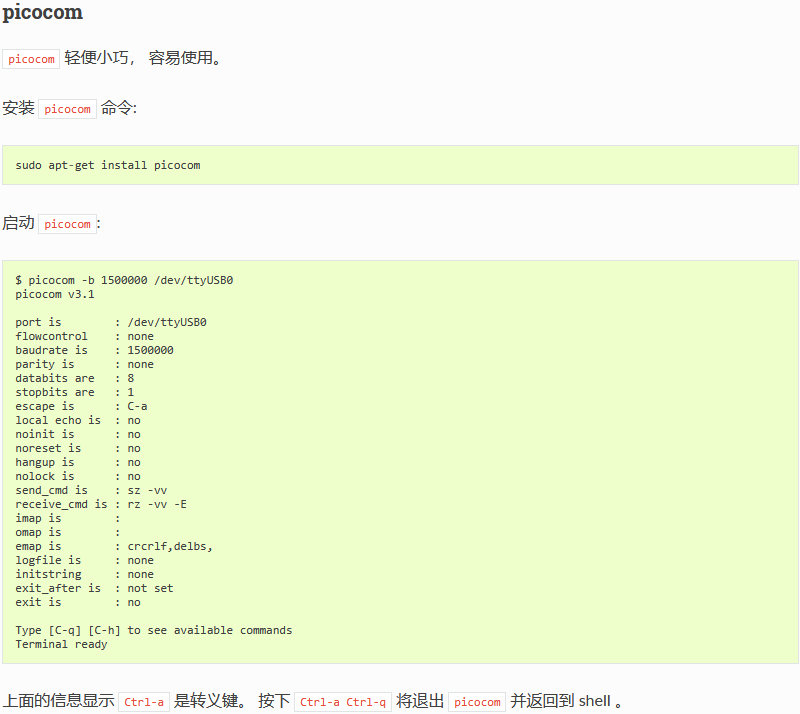Click the 'Type [C-q] [C-h] to see available commands' line
800x714 pixels.
point(154,630)
